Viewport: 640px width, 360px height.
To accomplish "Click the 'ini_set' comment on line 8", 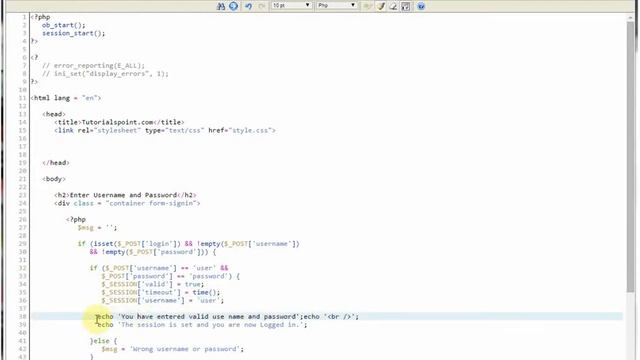I will (105, 73).
